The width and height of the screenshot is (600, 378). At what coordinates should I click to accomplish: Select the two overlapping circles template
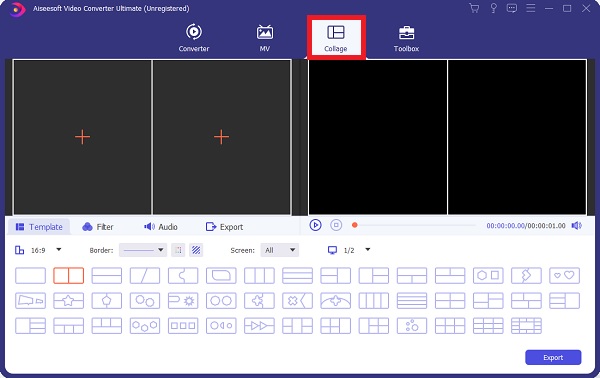(x=145, y=301)
